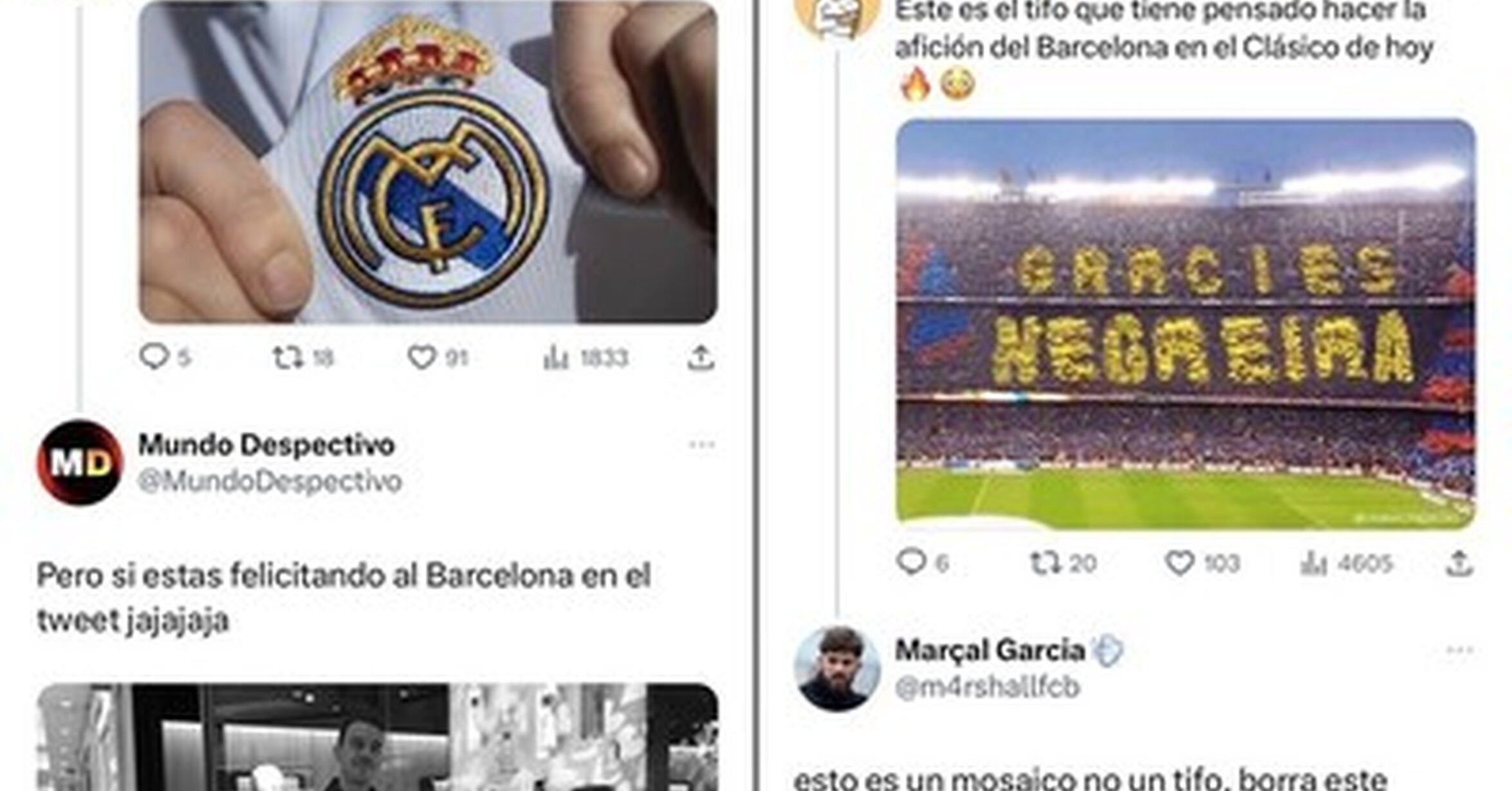Like the Real Madrid crest tweet
This screenshot has height=791, width=1512.
438,358
